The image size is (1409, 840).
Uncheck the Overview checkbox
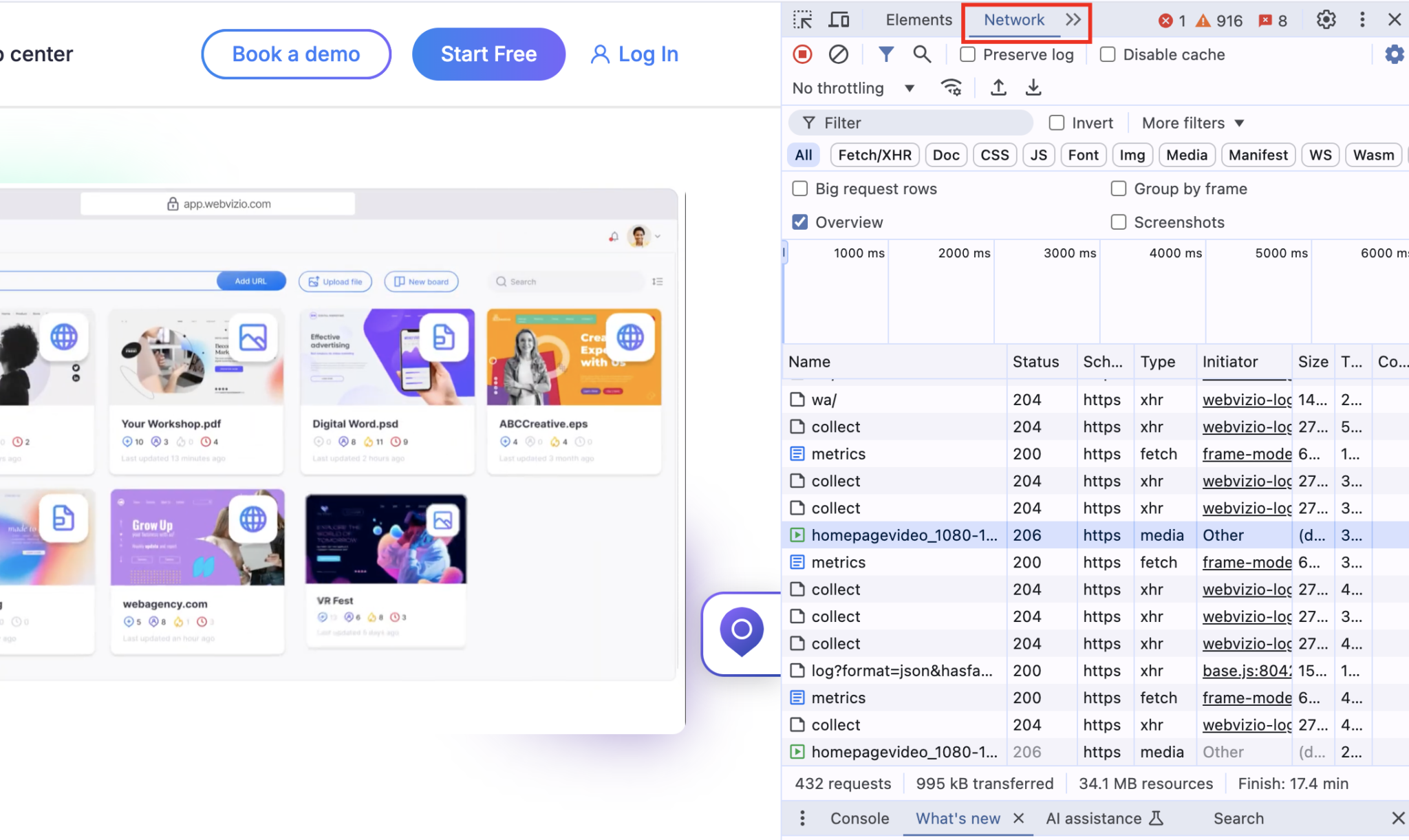[799, 222]
